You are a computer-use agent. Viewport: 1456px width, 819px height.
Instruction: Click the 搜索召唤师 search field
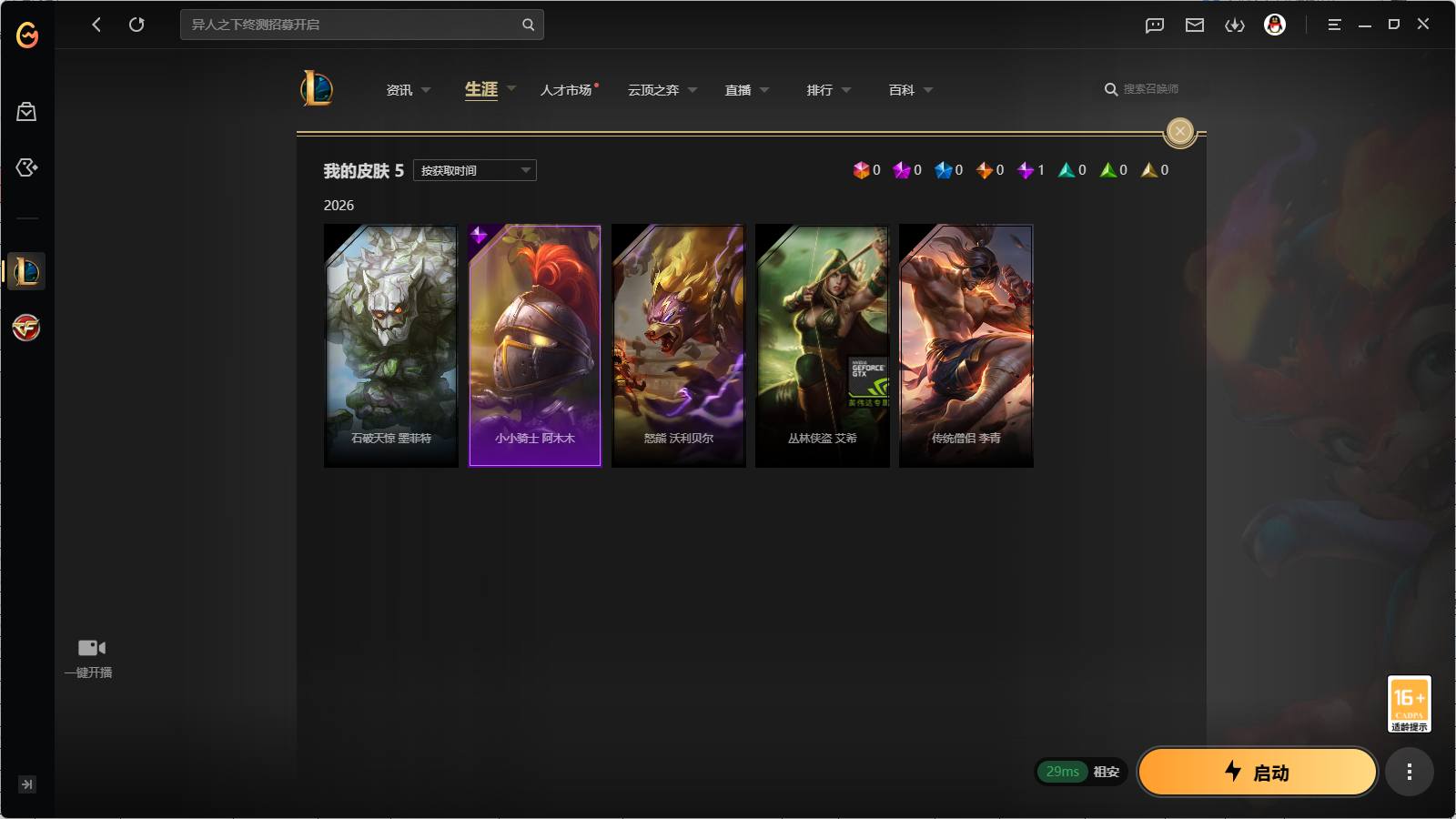1142,89
